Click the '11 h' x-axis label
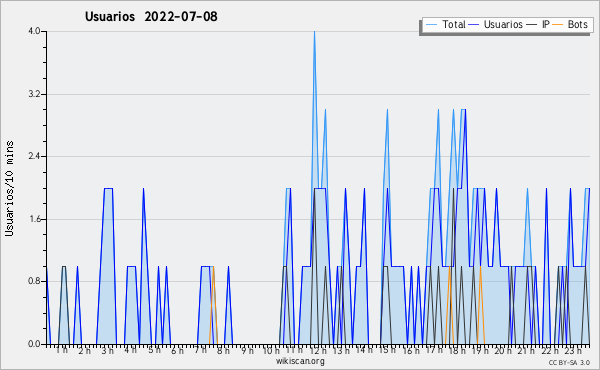The width and height of the screenshot is (600, 370). click(294, 350)
